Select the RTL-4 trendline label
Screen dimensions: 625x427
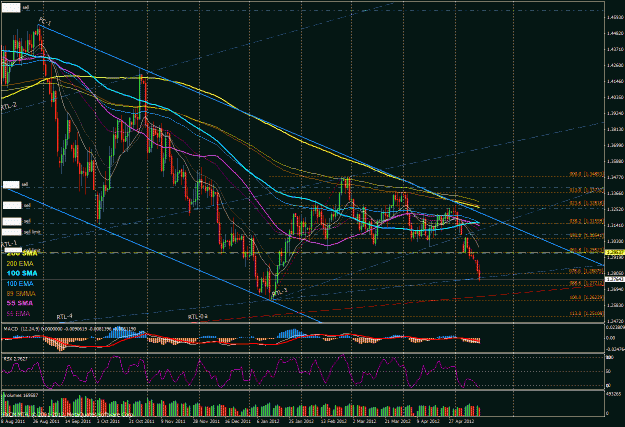click(x=64, y=317)
